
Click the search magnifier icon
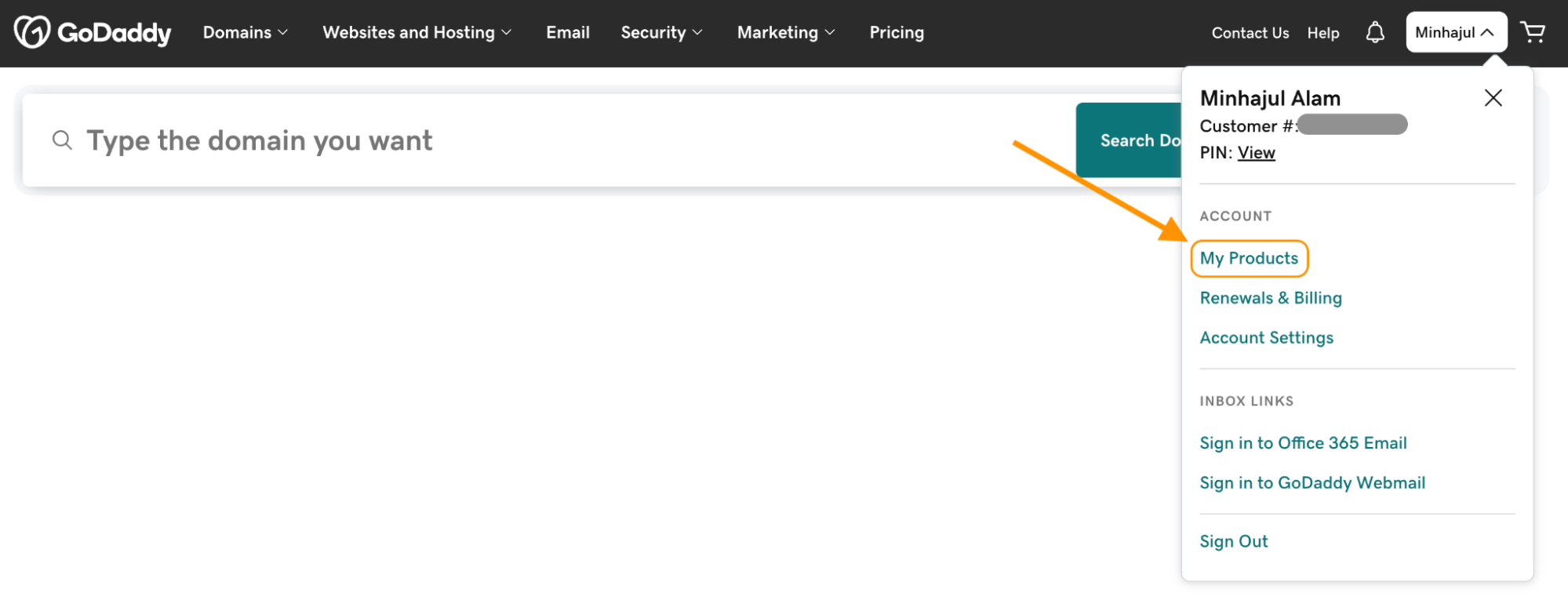[x=62, y=140]
